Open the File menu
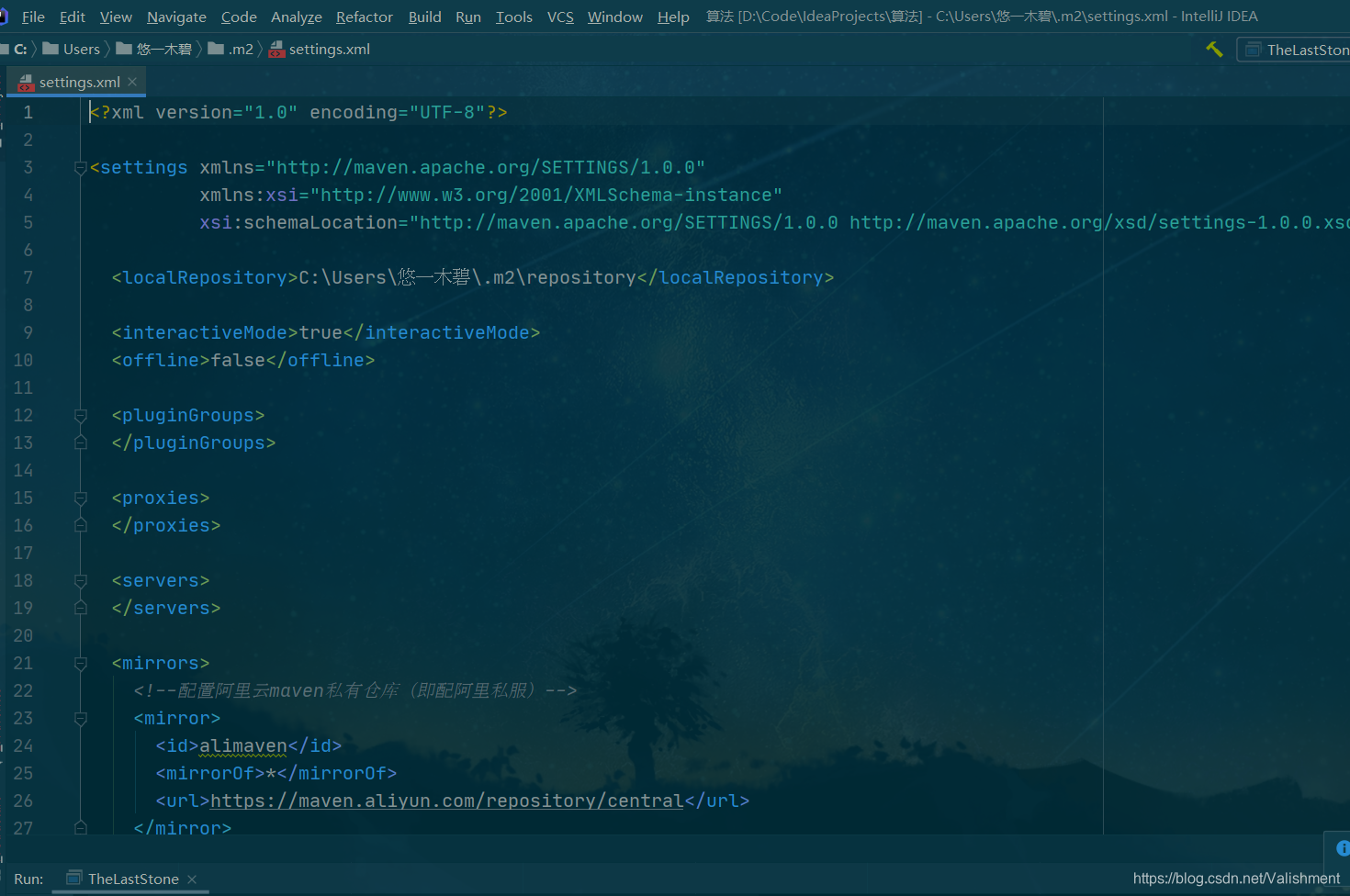The width and height of the screenshot is (1350, 896). click(33, 17)
